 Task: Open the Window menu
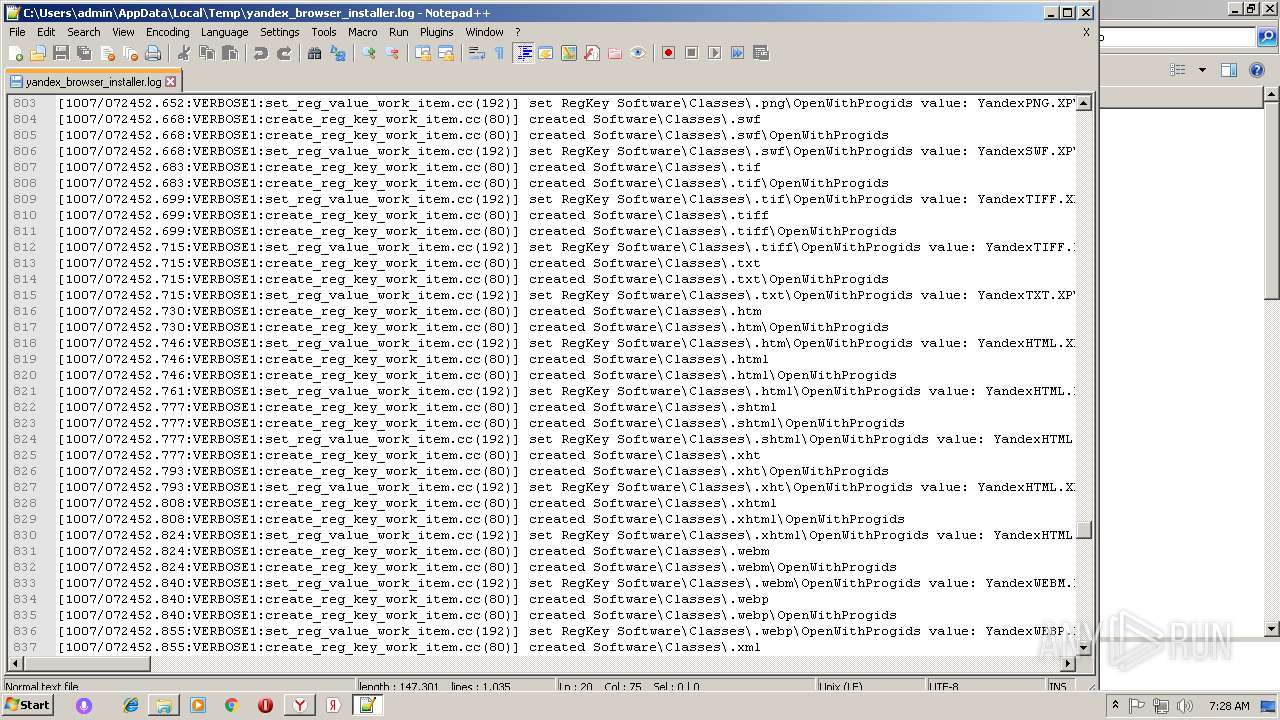click(484, 32)
